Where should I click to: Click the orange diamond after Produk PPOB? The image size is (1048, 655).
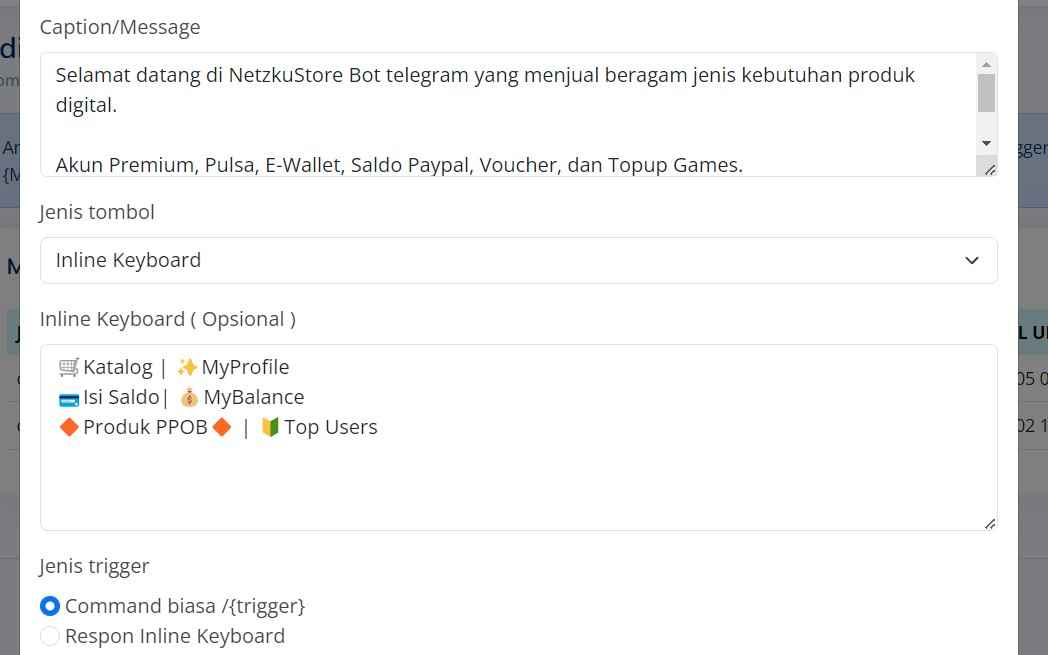point(222,427)
